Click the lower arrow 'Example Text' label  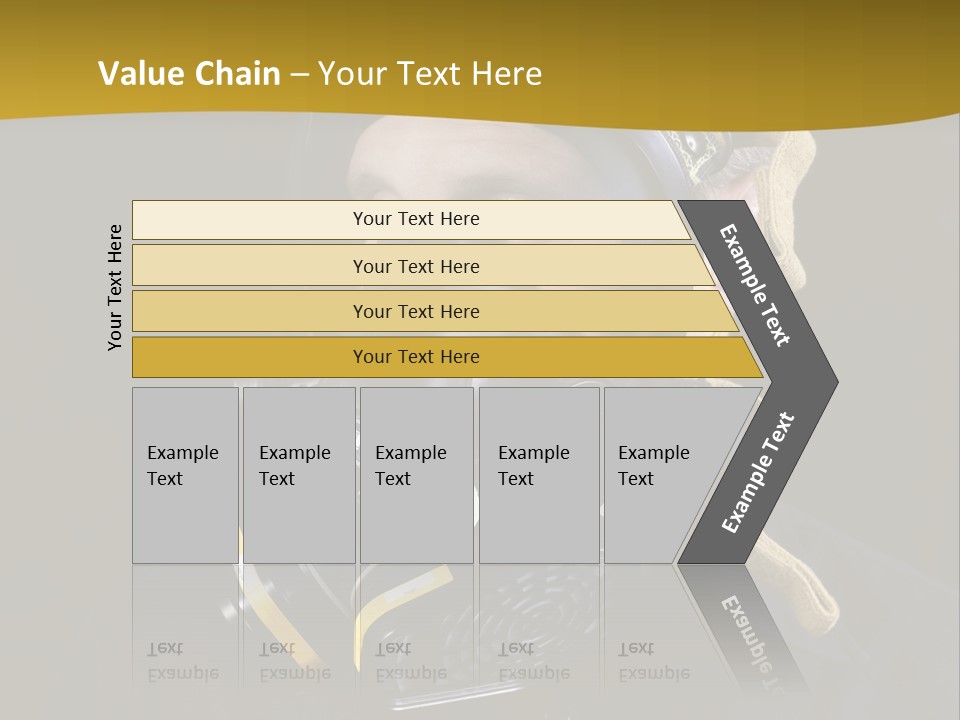point(758,472)
